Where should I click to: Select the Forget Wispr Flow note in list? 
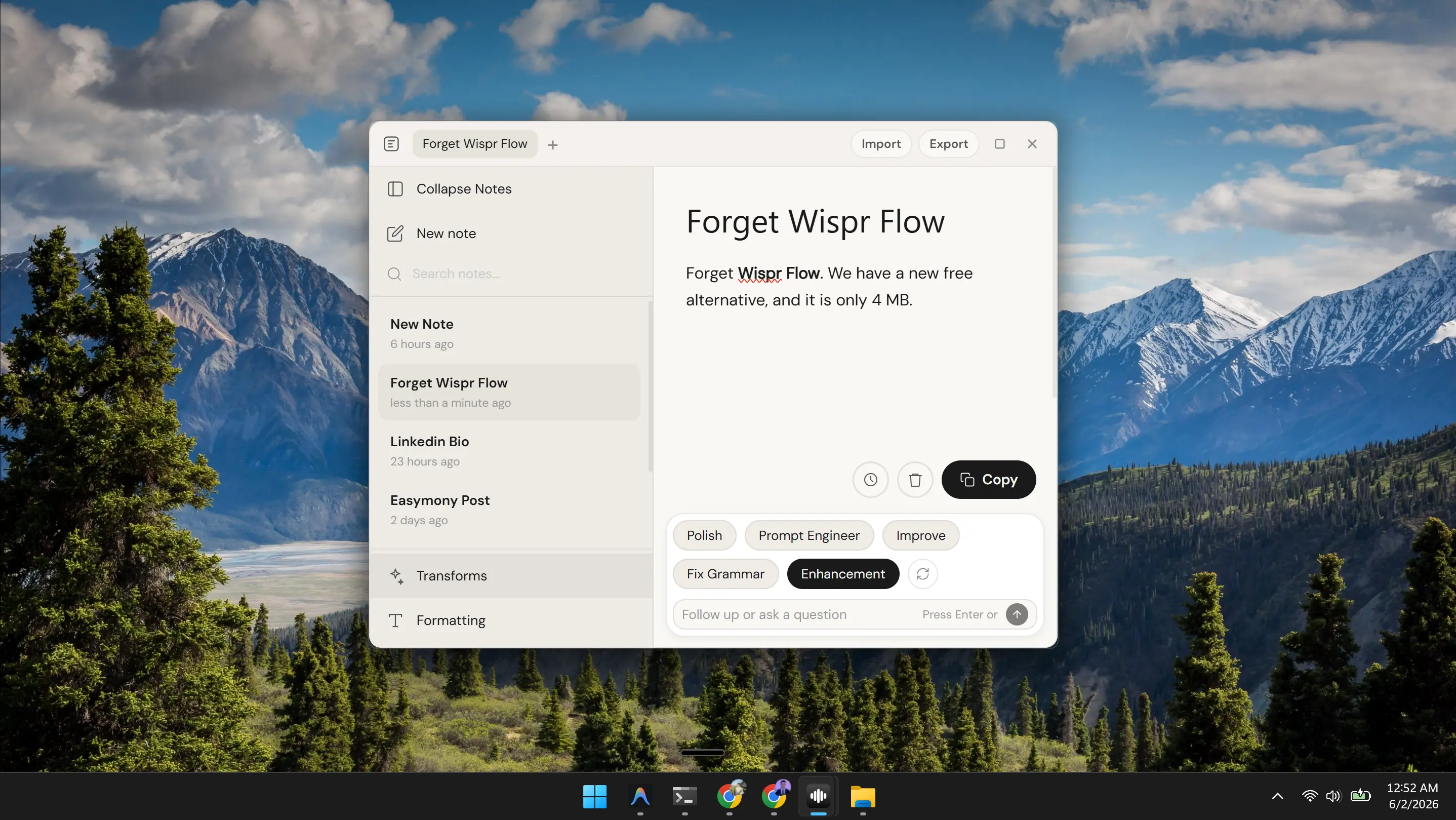click(509, 392)
